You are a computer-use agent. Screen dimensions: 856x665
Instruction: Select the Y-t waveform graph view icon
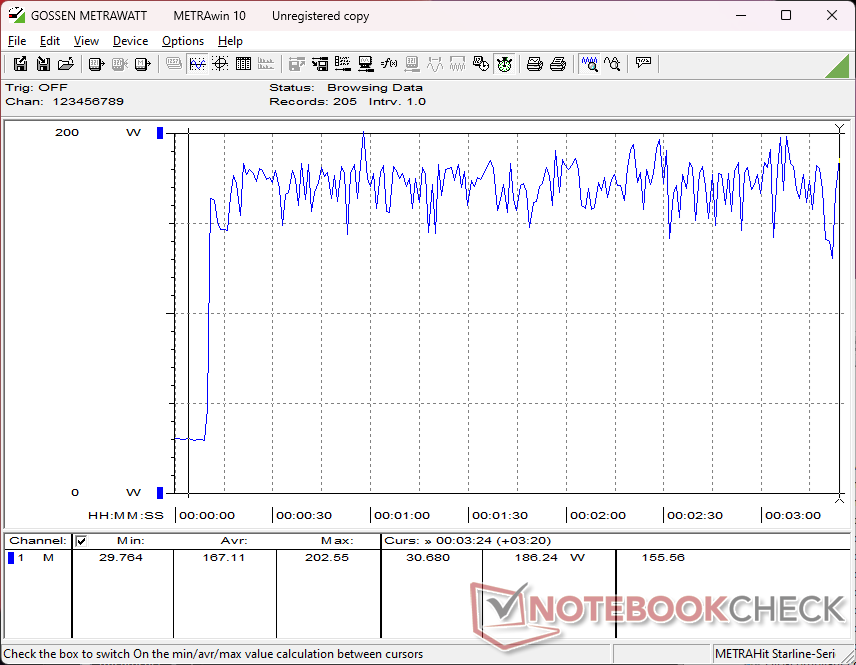[x=197, y=64]
